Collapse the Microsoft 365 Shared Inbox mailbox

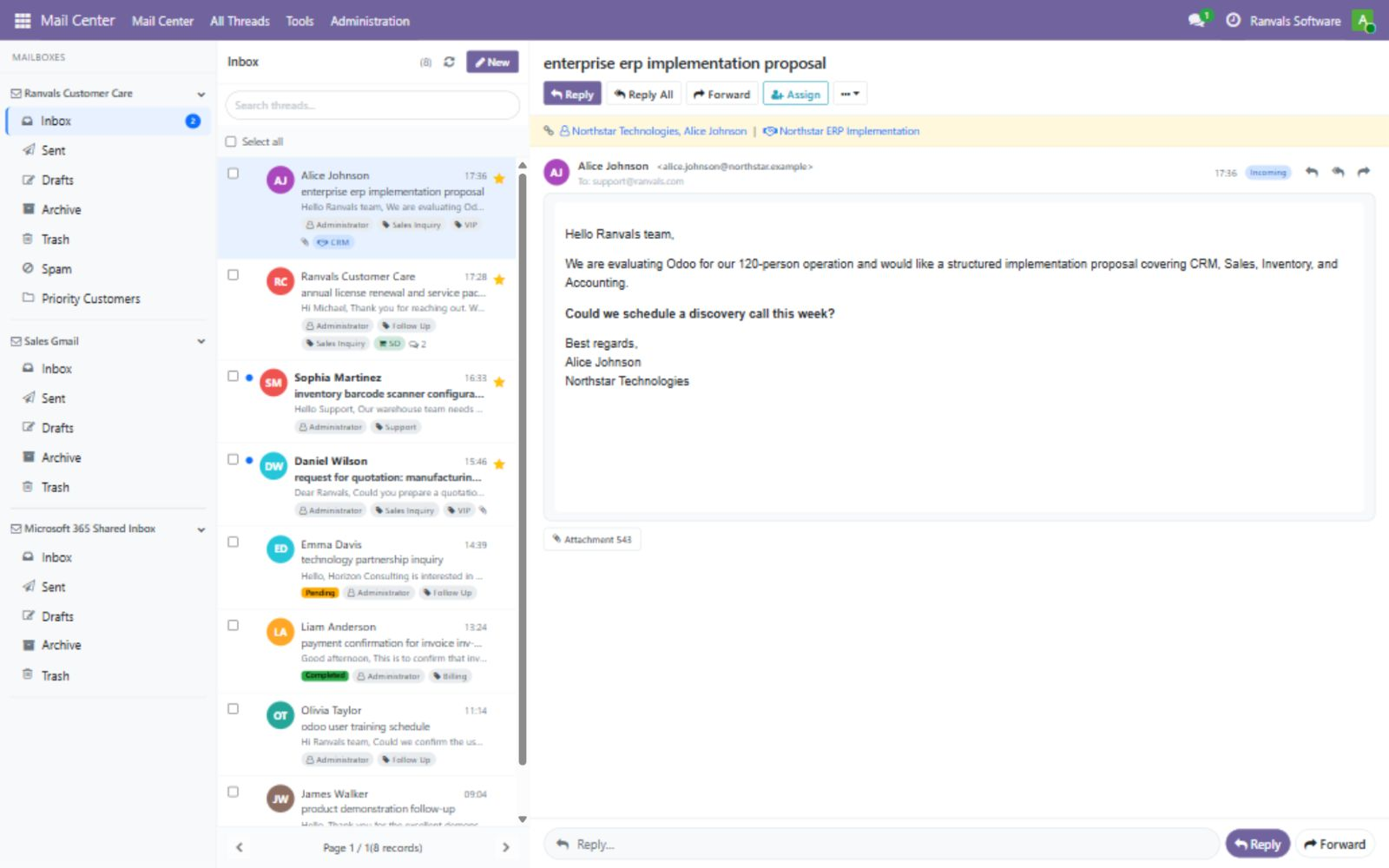(201, 529)
